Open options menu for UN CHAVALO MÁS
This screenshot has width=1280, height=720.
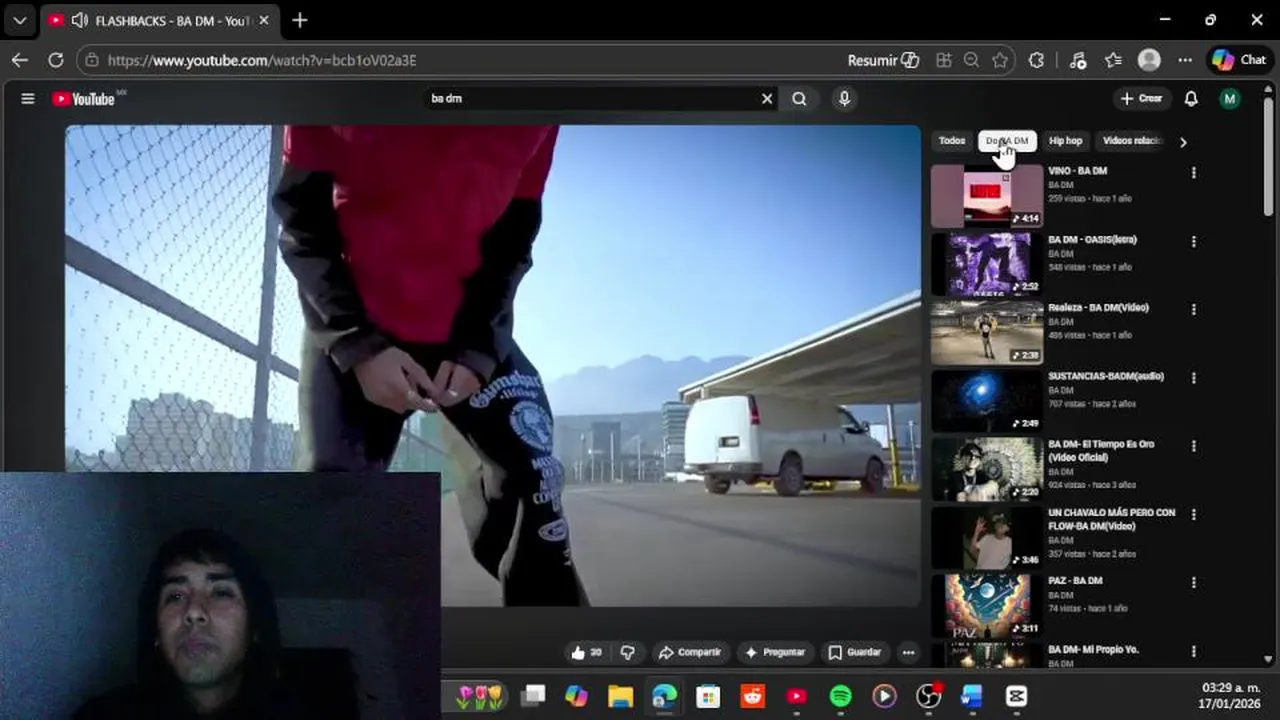pyautogui.click(x=1193, y=514)
